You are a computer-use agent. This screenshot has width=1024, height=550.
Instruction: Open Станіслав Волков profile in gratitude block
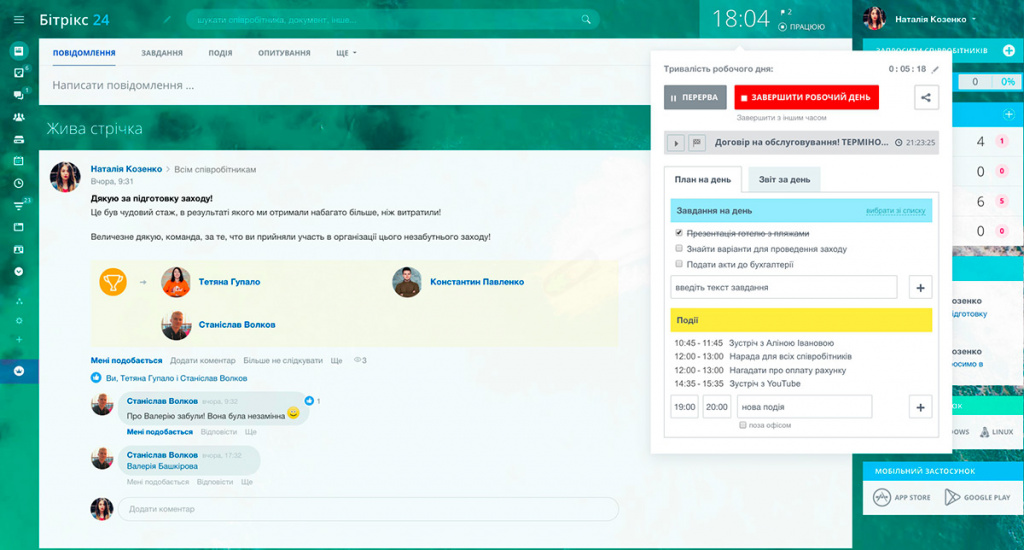coord(236,325)
